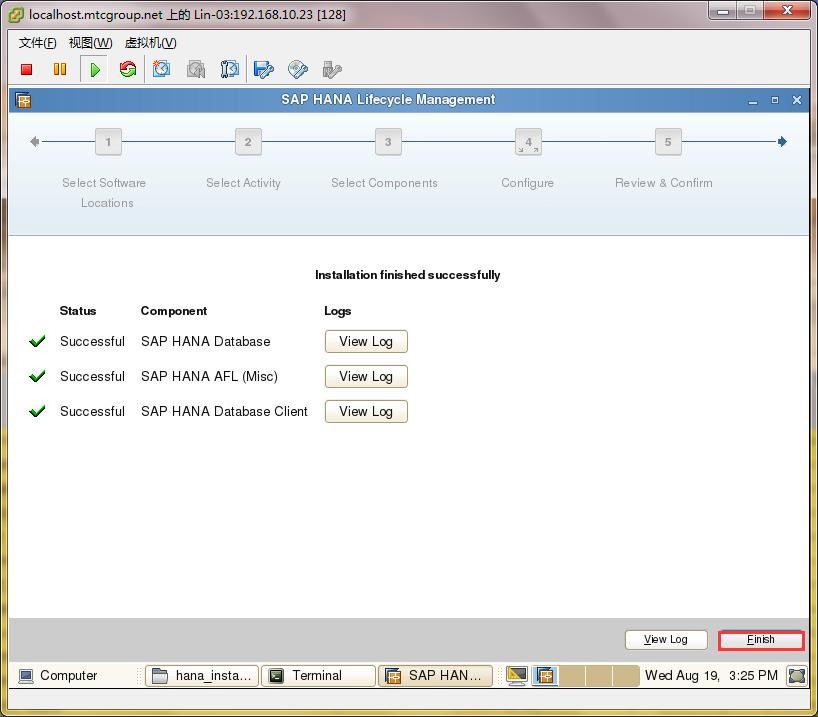This screenshot has width=818, height=717.
Task: Click the USB device connection icon
Action: [x=332, y=69]
